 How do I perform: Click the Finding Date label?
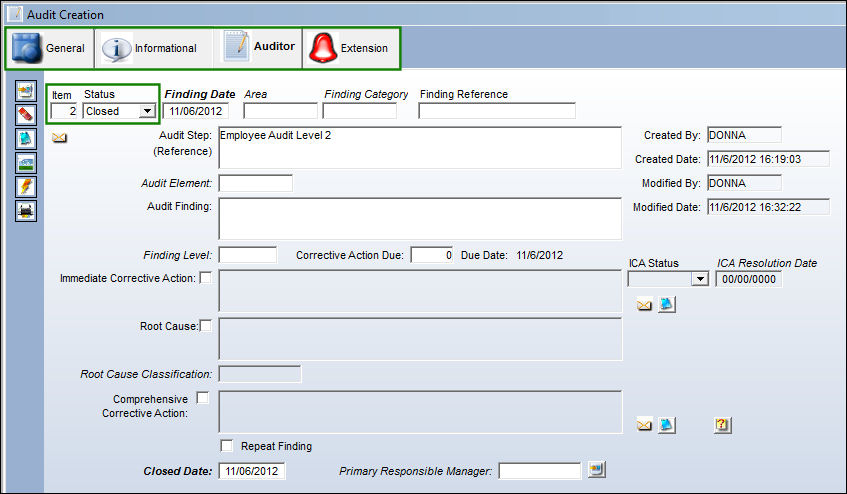200,94
